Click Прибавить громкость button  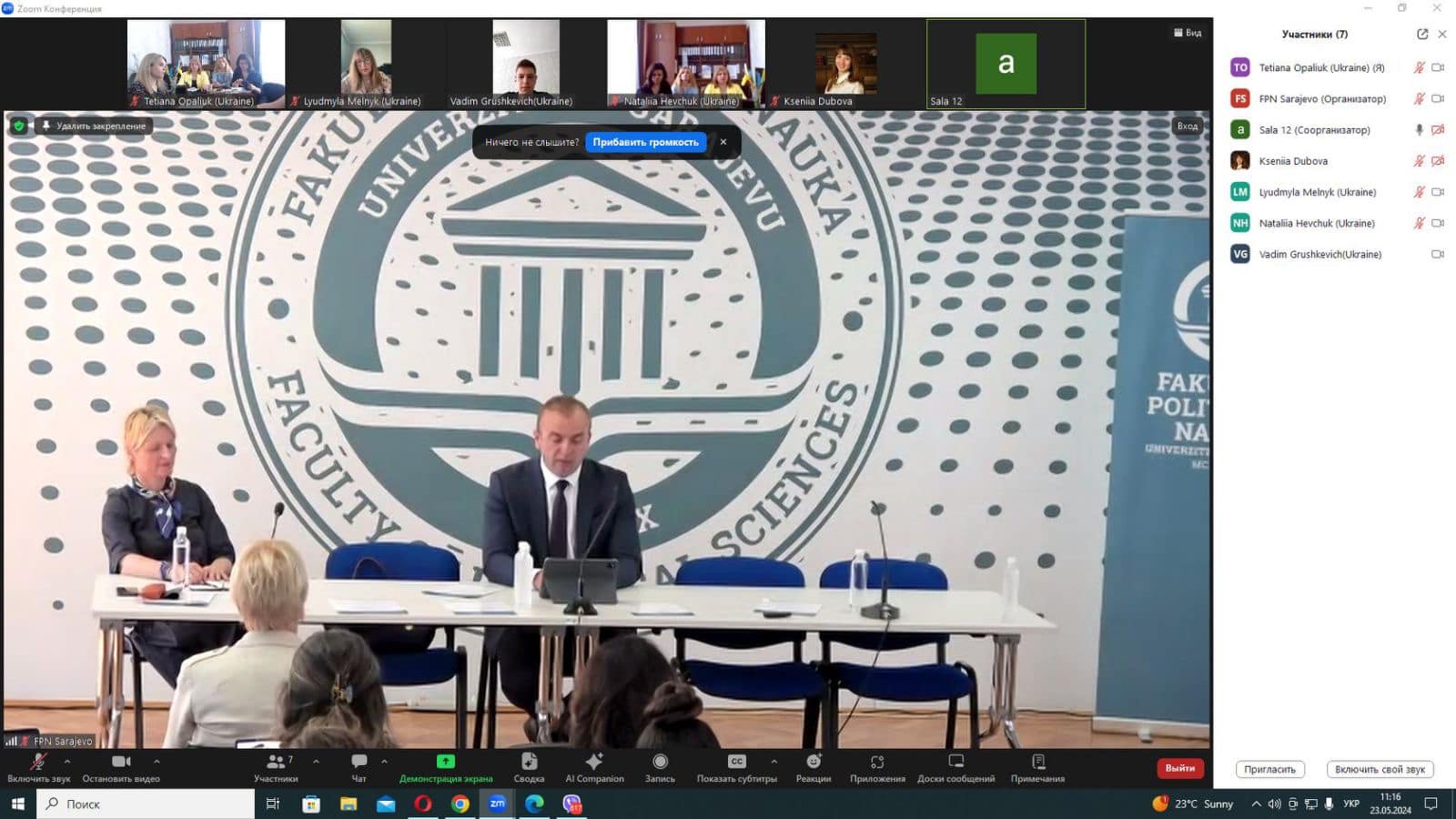click(645, 142)
